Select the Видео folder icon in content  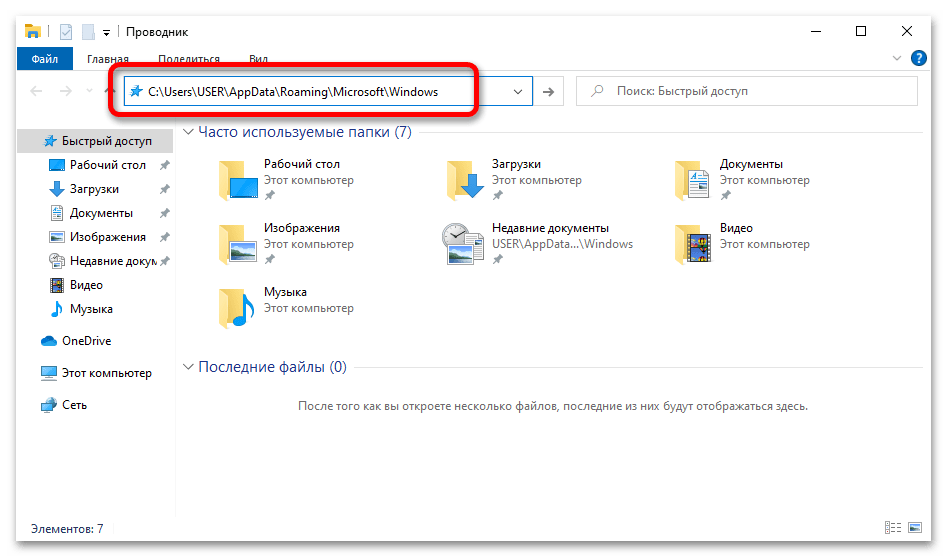pos(693,244)
